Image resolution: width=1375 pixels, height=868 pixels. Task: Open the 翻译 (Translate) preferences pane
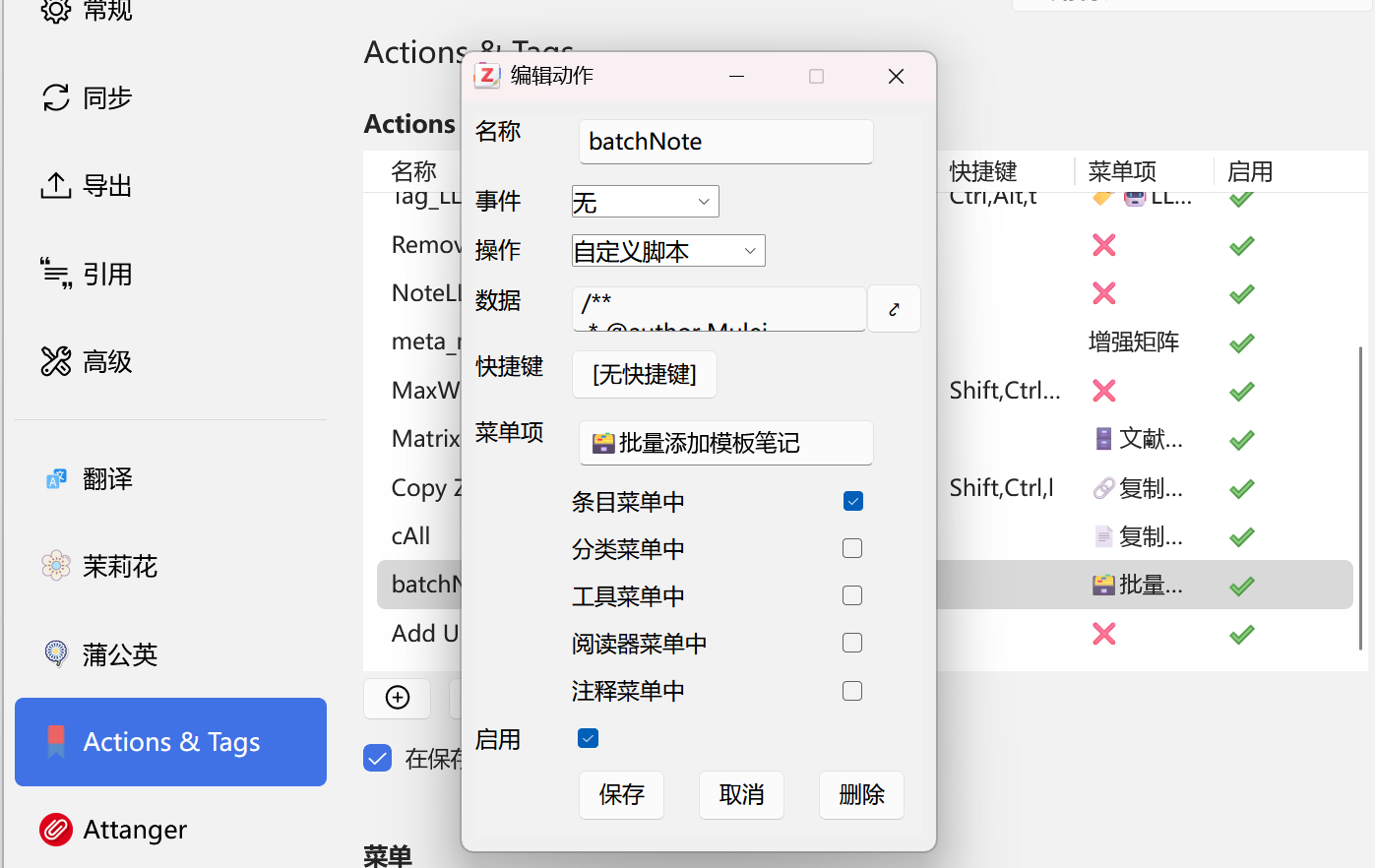106,479
